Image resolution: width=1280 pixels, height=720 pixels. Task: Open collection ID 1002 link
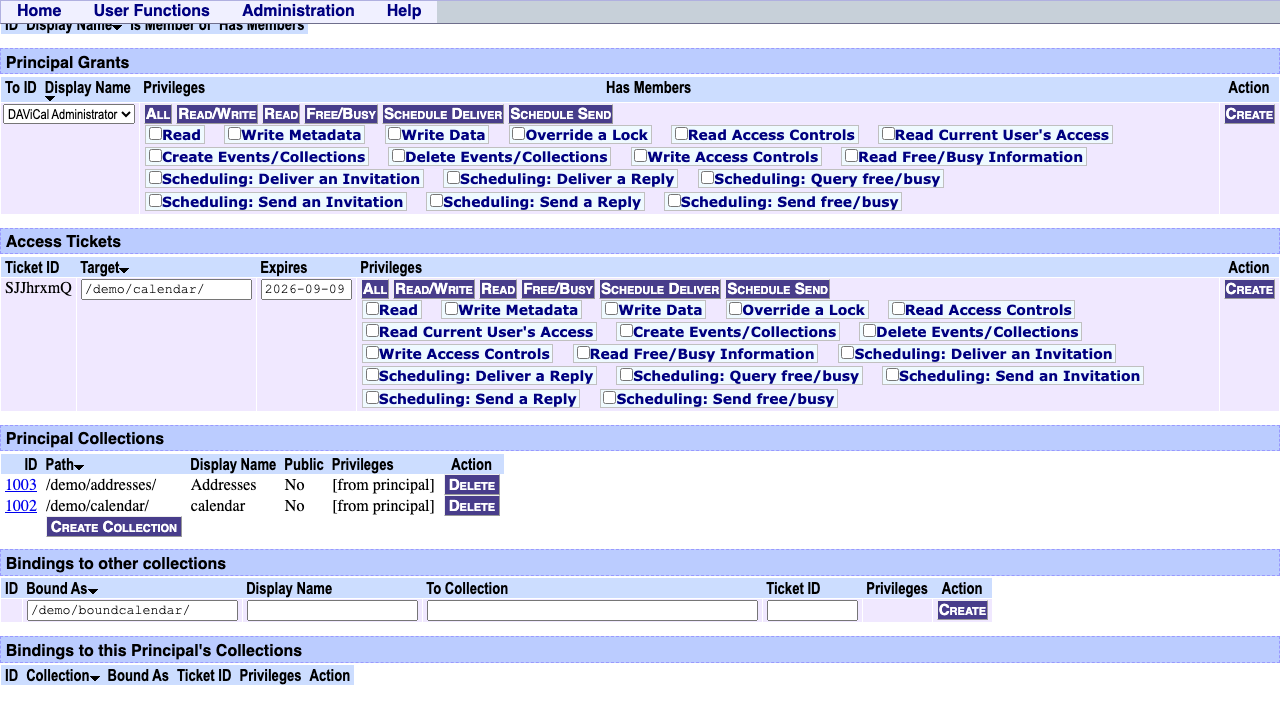pyautogui.click(x=21, y=506)
